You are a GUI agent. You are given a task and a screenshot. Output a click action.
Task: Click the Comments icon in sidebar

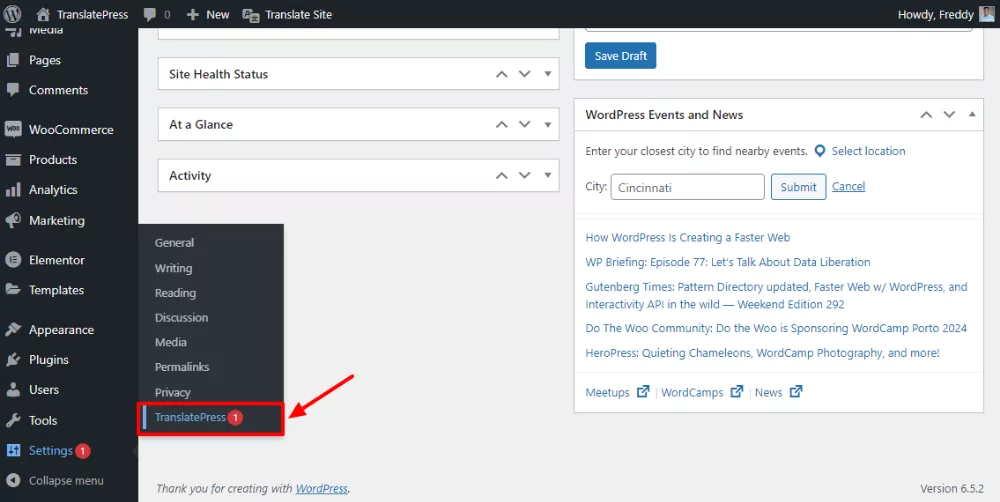13,90
